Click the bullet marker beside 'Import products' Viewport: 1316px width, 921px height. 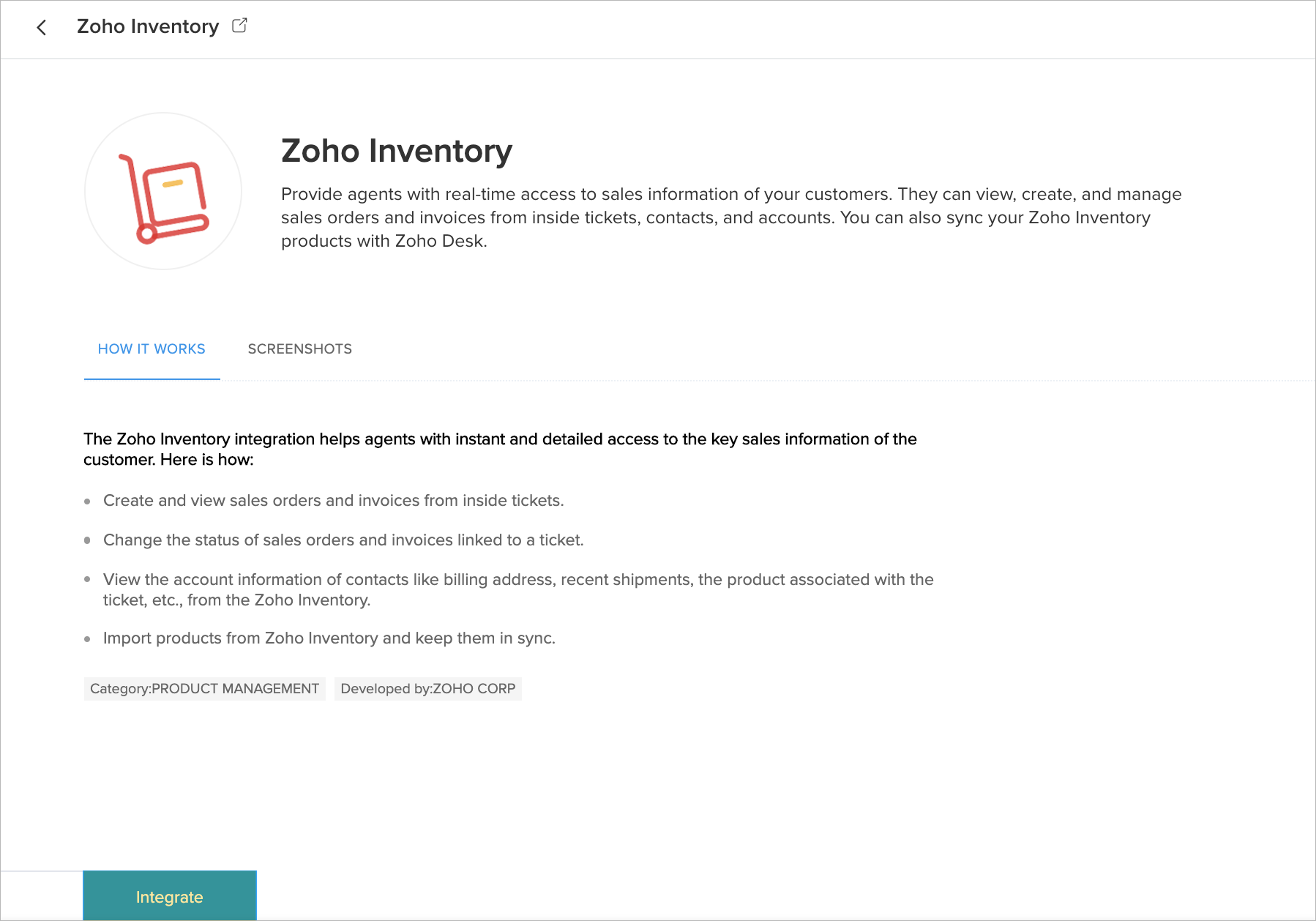(x=87, y=639)
